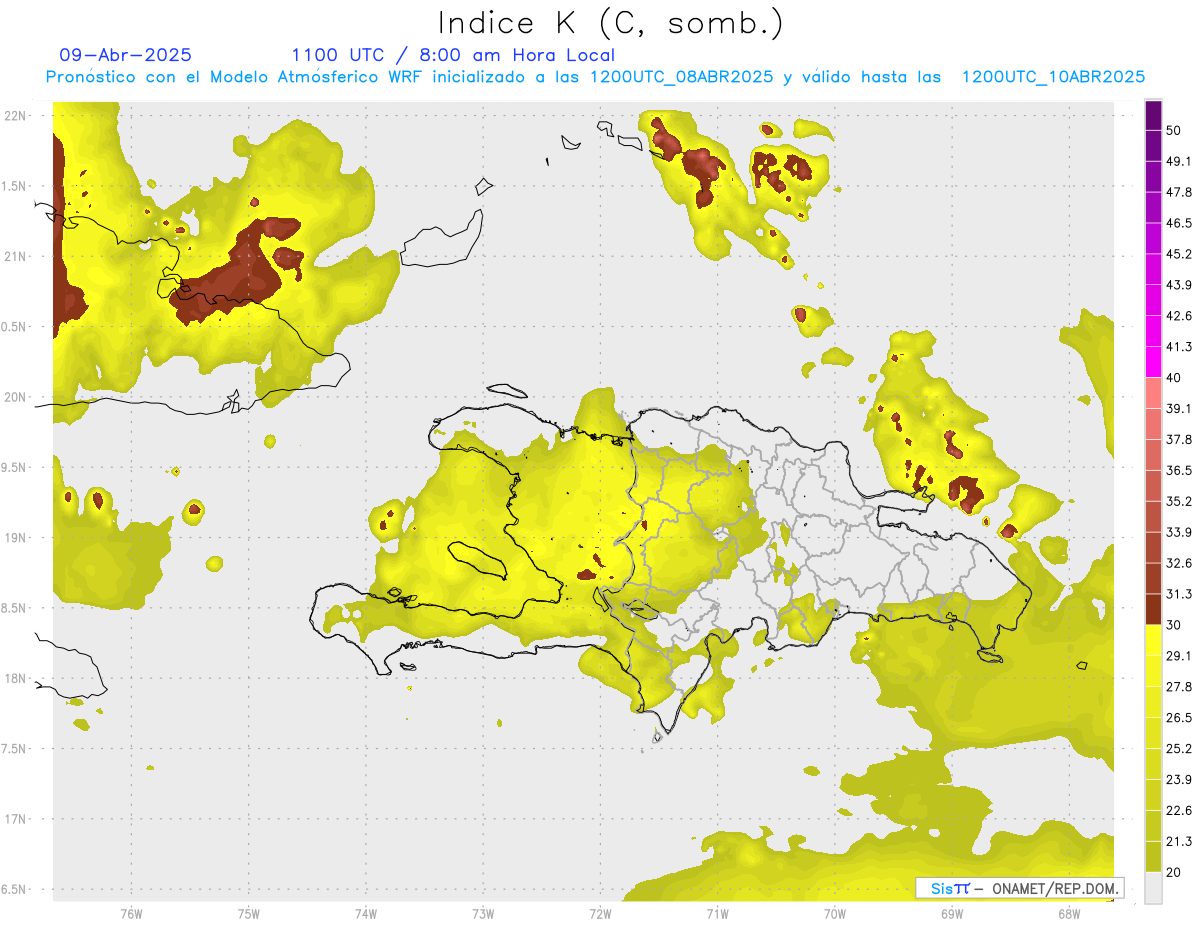The height and width of the screenshot is (927, 1200).
Task: Click the colorbar value "29.1"
Action: pyautogui.click(x=1179, y=656)
